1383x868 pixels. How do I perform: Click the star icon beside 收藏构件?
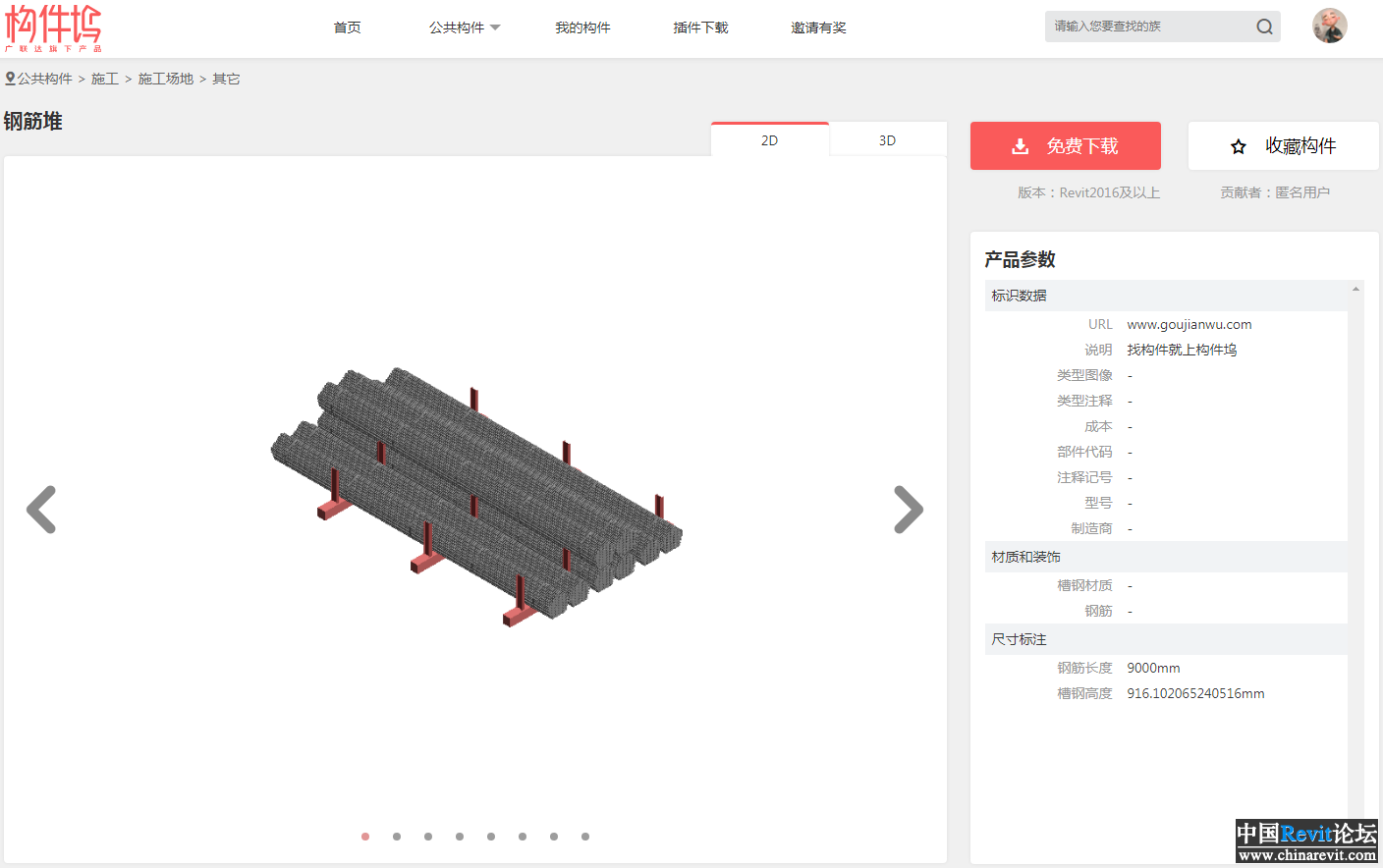1239,146
